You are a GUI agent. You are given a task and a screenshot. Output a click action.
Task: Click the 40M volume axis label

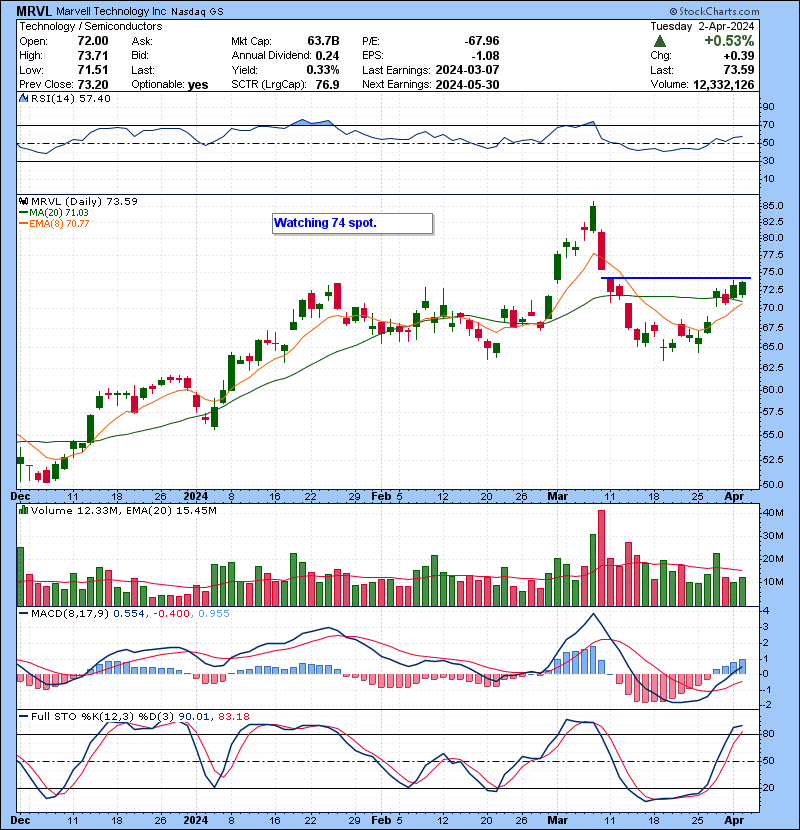click(x=773, y=513)
